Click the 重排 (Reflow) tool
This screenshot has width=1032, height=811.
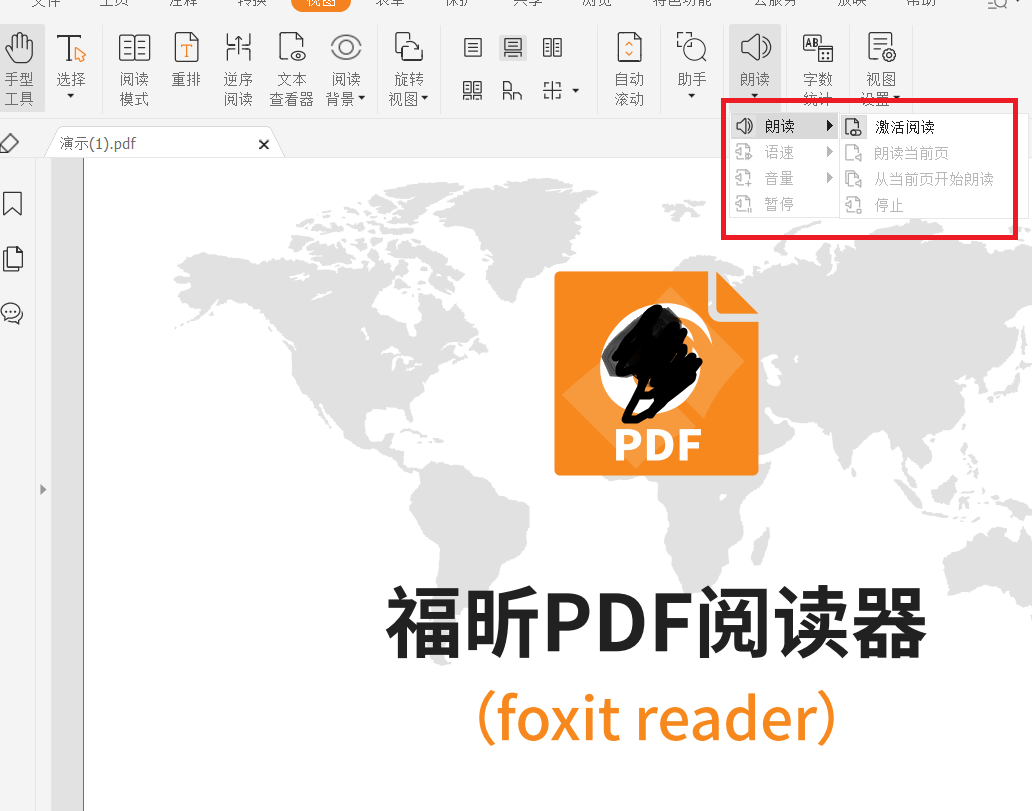coord(186,66)
